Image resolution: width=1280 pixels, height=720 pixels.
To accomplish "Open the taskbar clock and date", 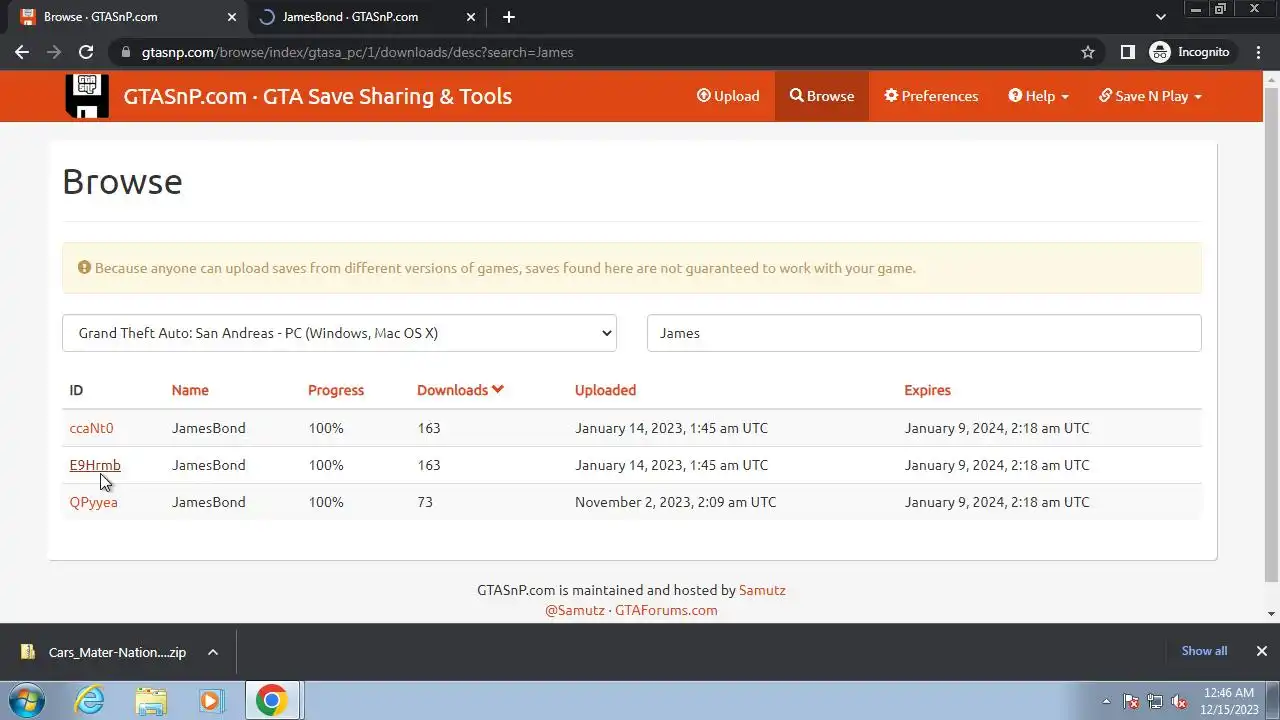I will (1229, 700).
